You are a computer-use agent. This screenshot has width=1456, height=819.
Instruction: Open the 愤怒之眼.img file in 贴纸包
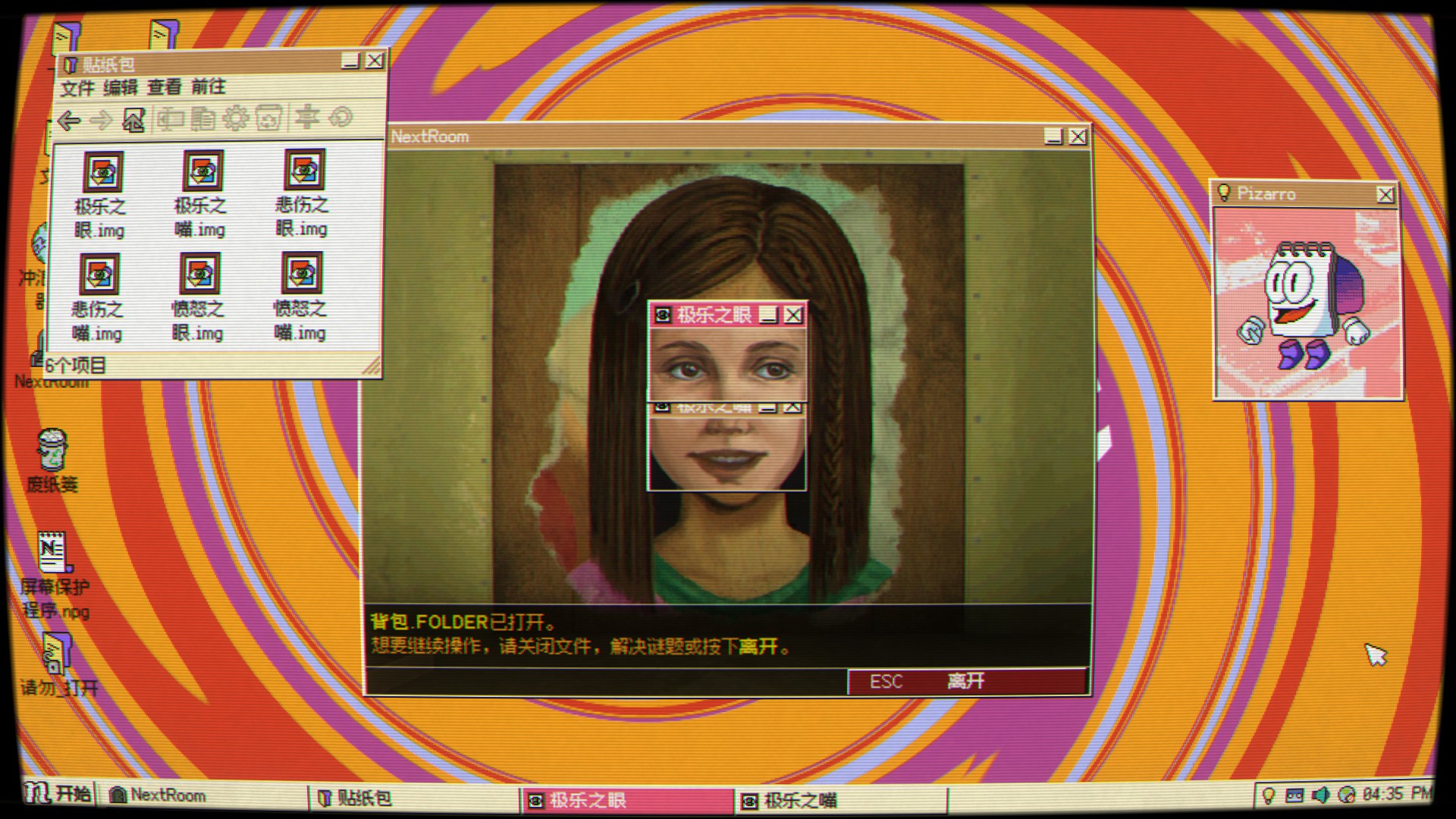[199, 298]
